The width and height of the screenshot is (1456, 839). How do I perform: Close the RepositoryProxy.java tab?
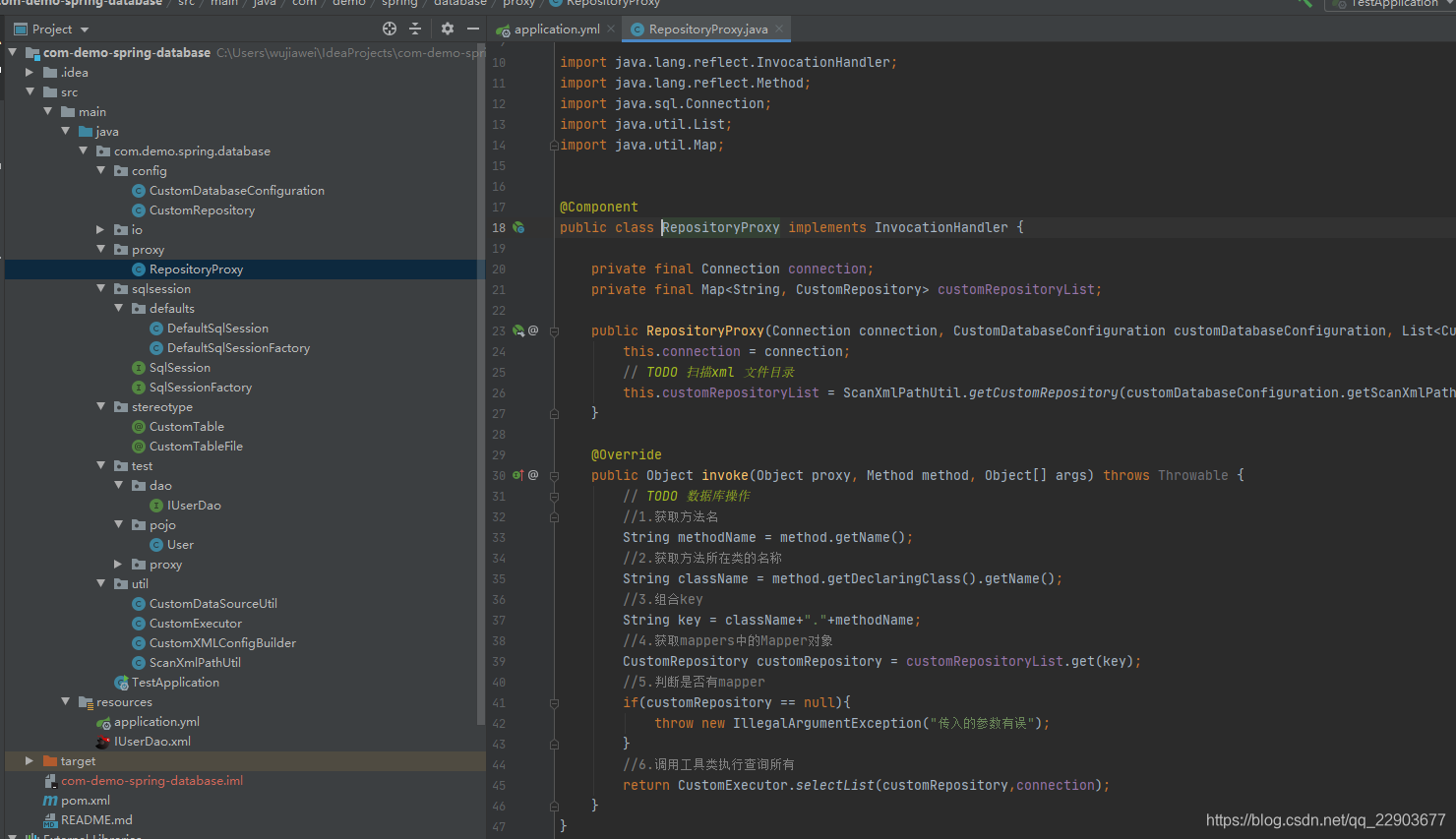click(x=779, y=29)
